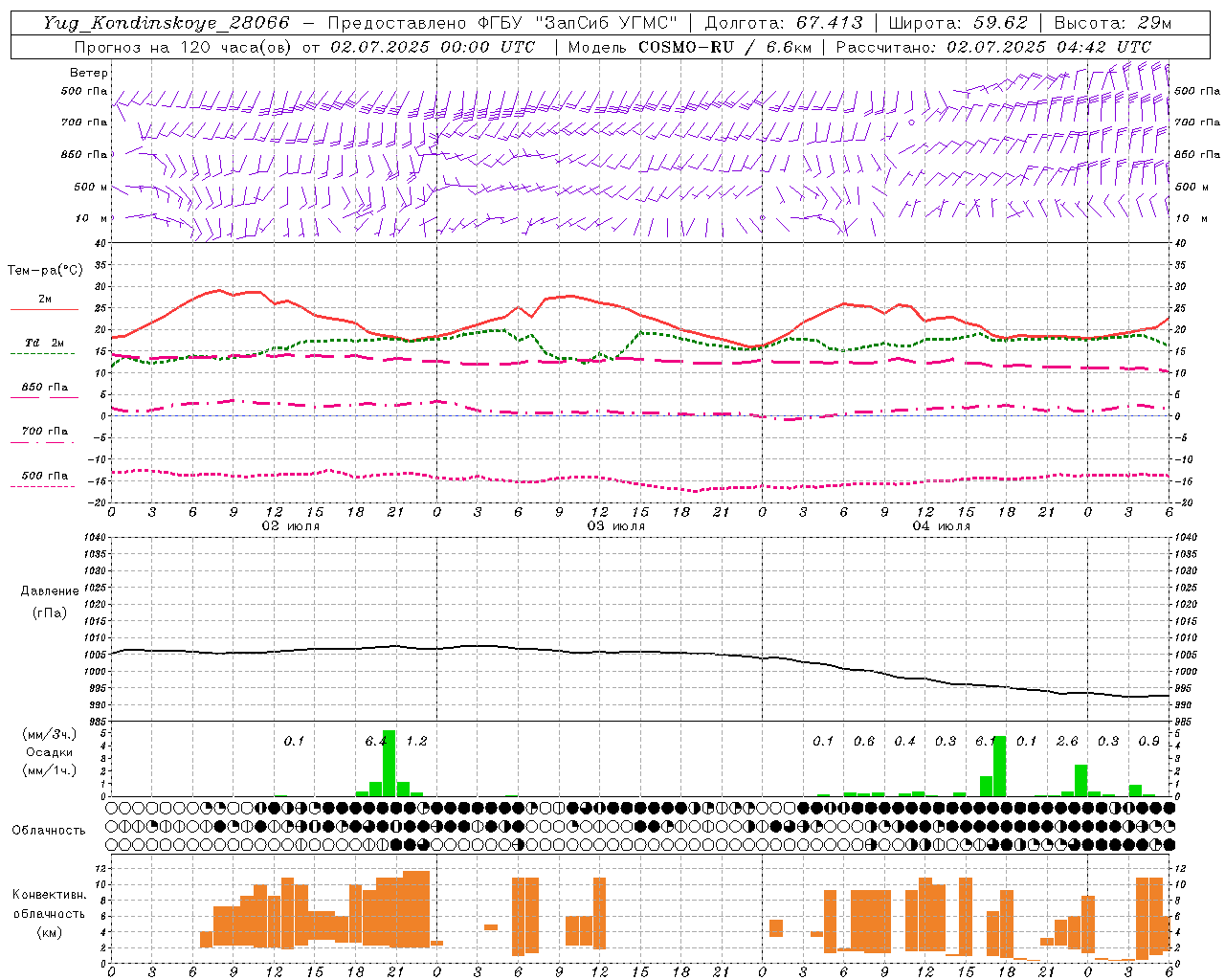
Task: Click the 'Высота: 29м' header value
Action: (1112, 23)
